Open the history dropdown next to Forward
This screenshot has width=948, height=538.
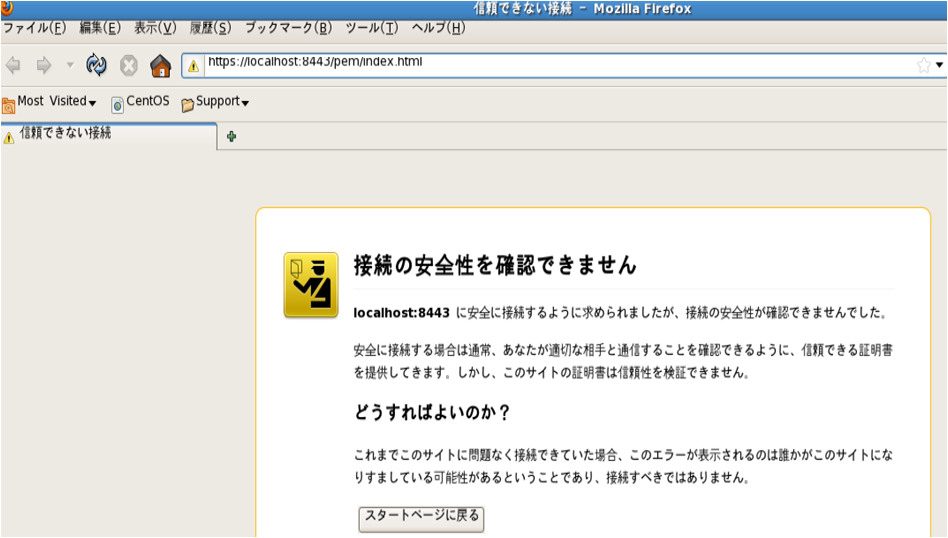[x=70, y=65]
